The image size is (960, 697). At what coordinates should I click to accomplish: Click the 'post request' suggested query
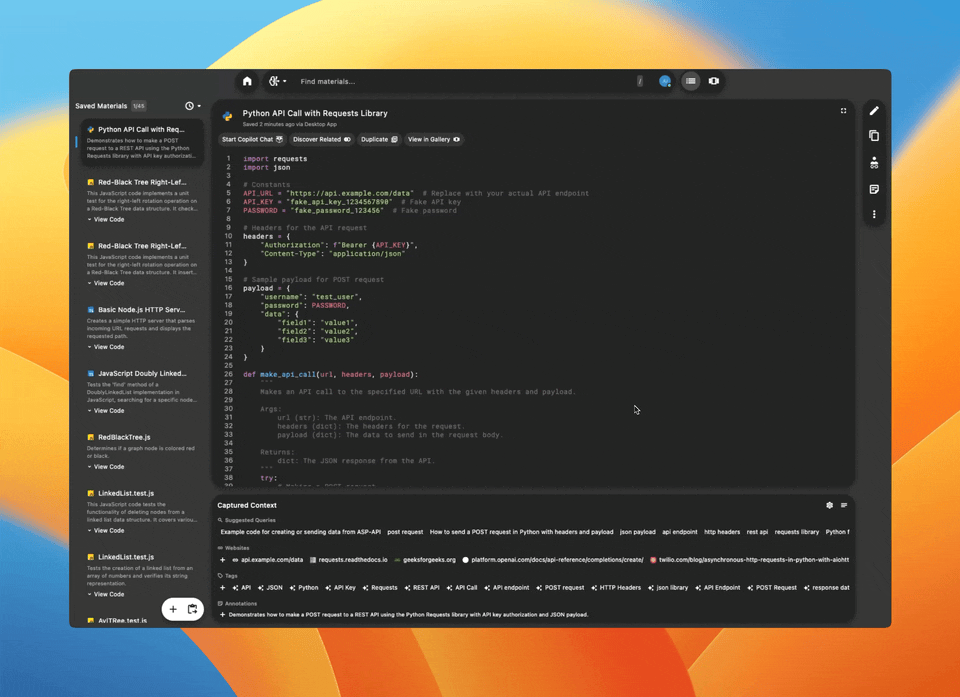click(x=405, y=532)
